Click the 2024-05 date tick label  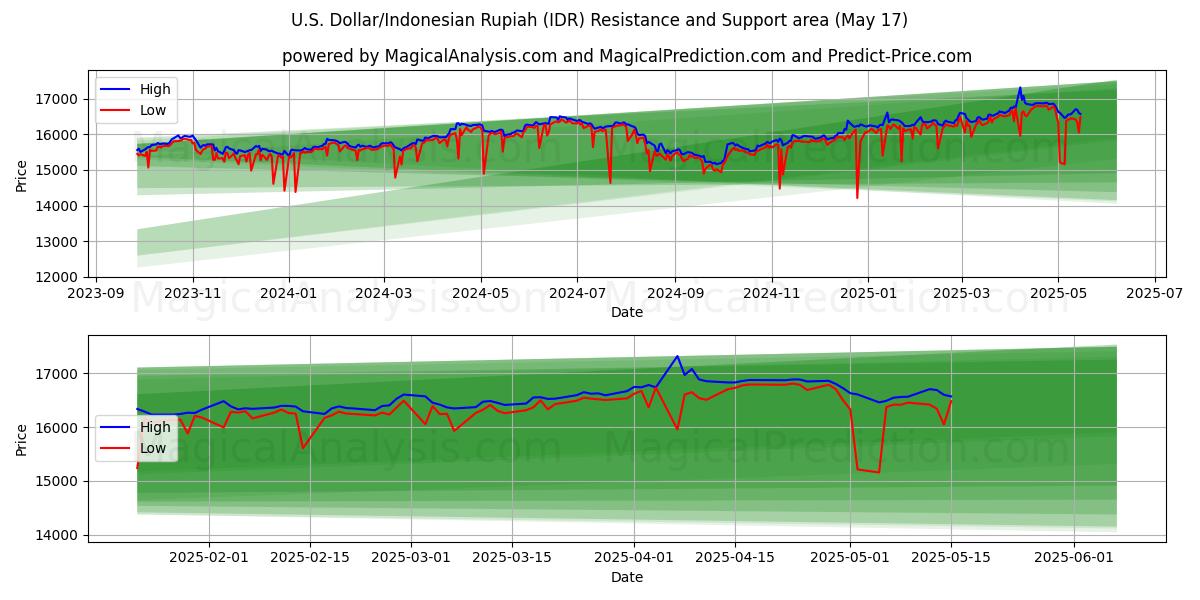click(x=480, y=294)
